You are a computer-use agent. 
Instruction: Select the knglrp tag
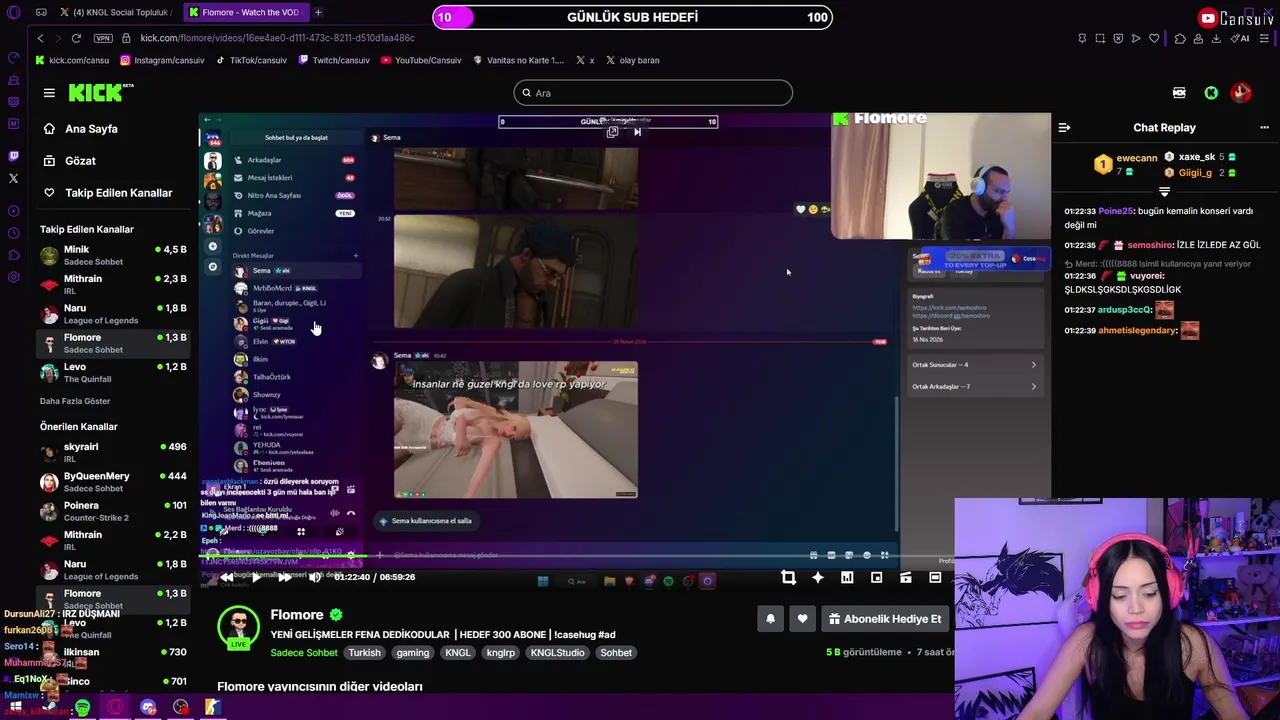point(500,653)
